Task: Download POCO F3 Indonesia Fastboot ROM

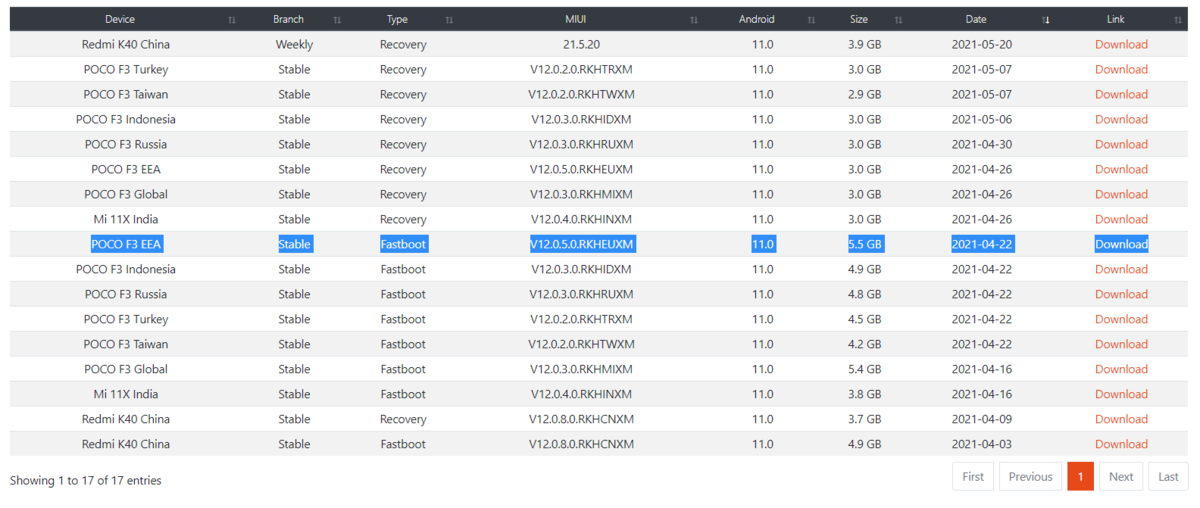Action: tap(1121, 269)
